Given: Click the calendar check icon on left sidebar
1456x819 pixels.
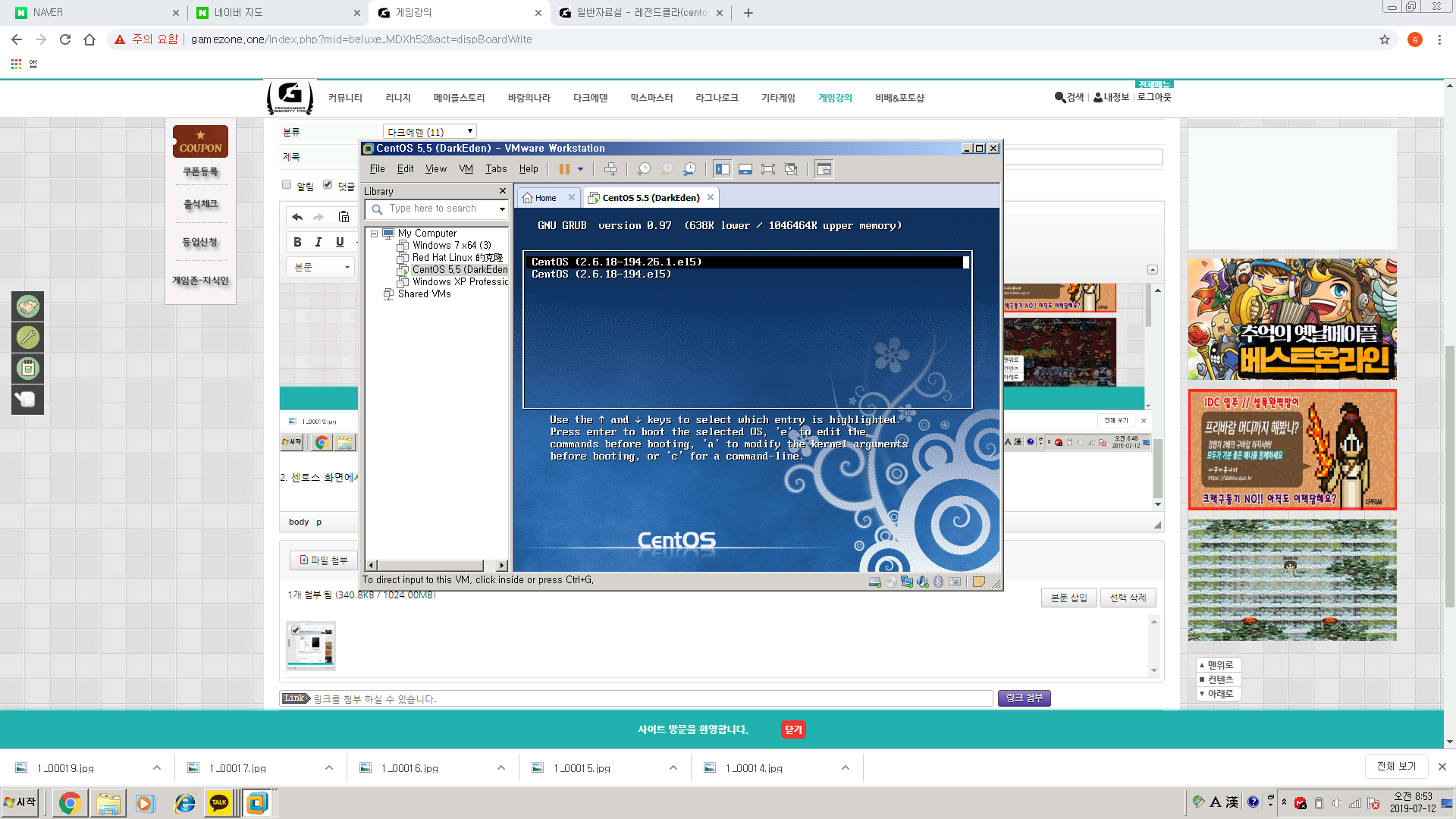Looking at the screenshot, I should tap(28, 369).
